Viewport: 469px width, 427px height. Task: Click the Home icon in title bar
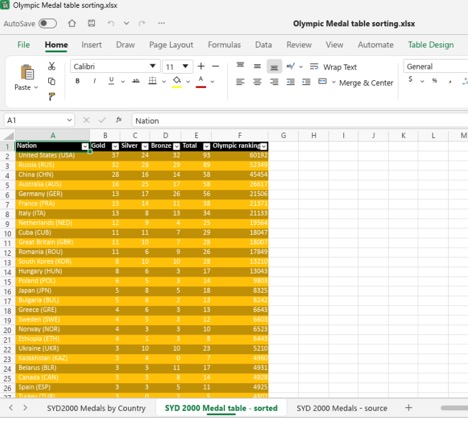pos(72,23)
